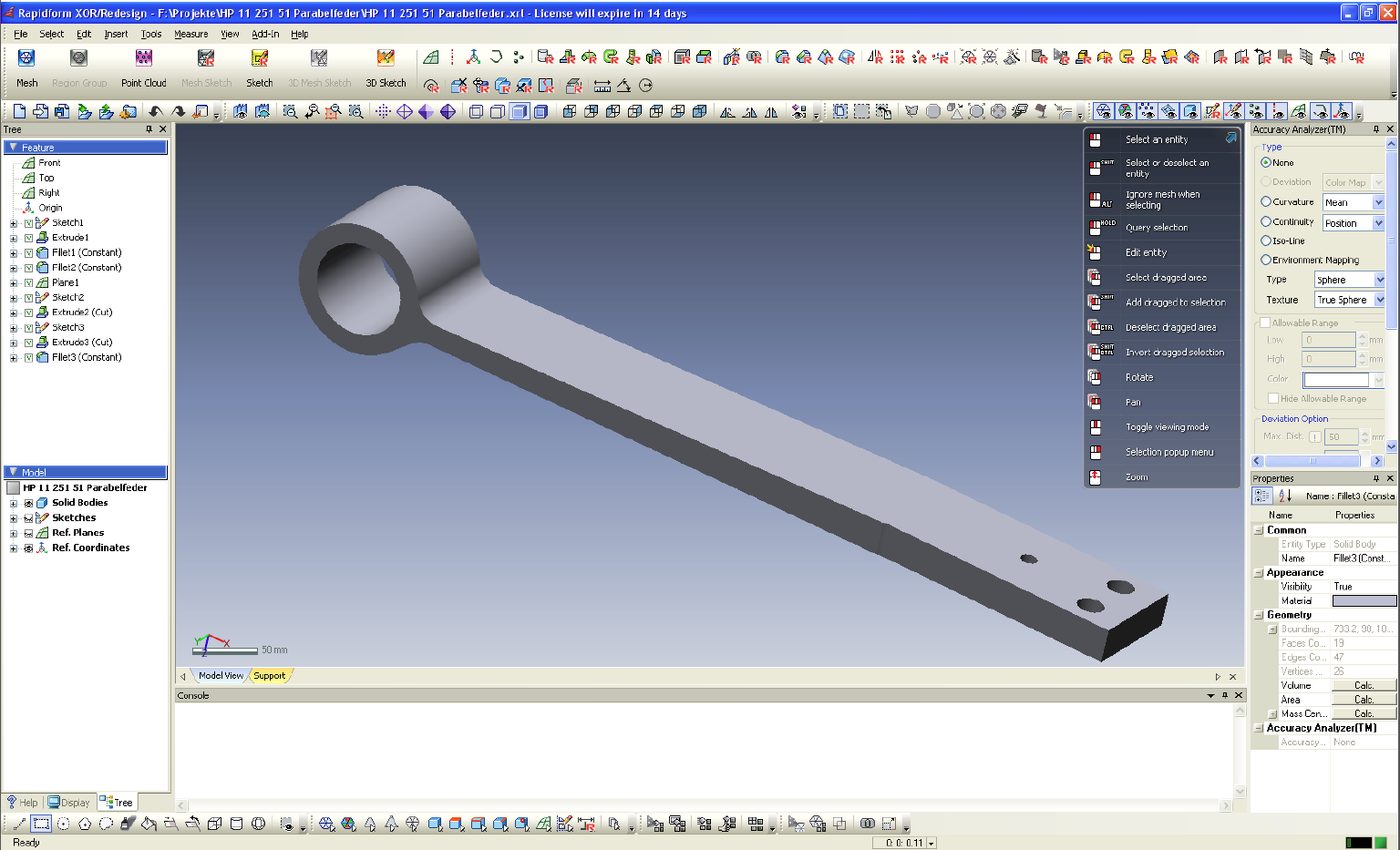
Task: Open the Point Cloud tool
Action: coord(143,58)
